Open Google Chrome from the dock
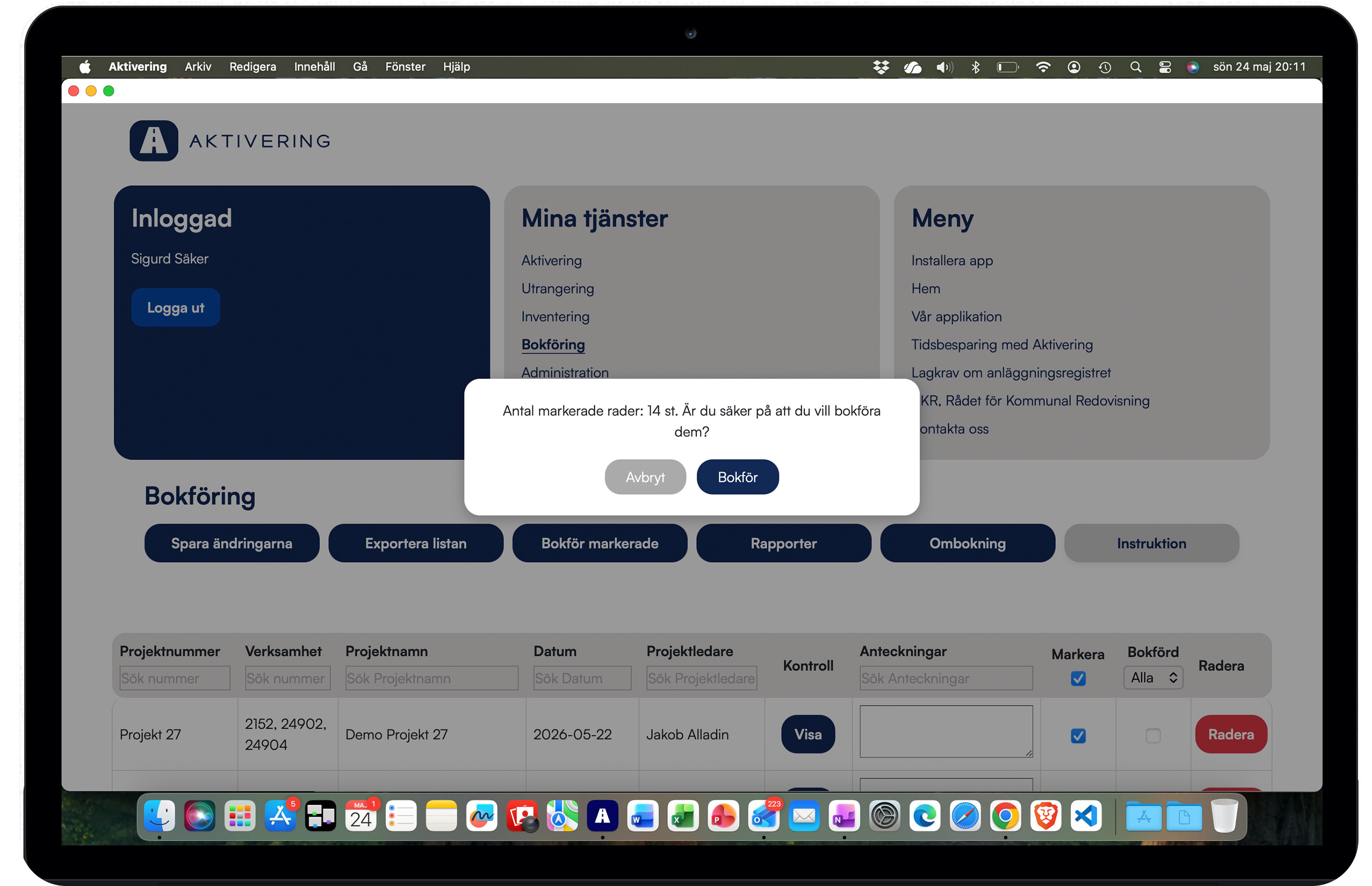The image size is (1372, 886). (1005, 816)
